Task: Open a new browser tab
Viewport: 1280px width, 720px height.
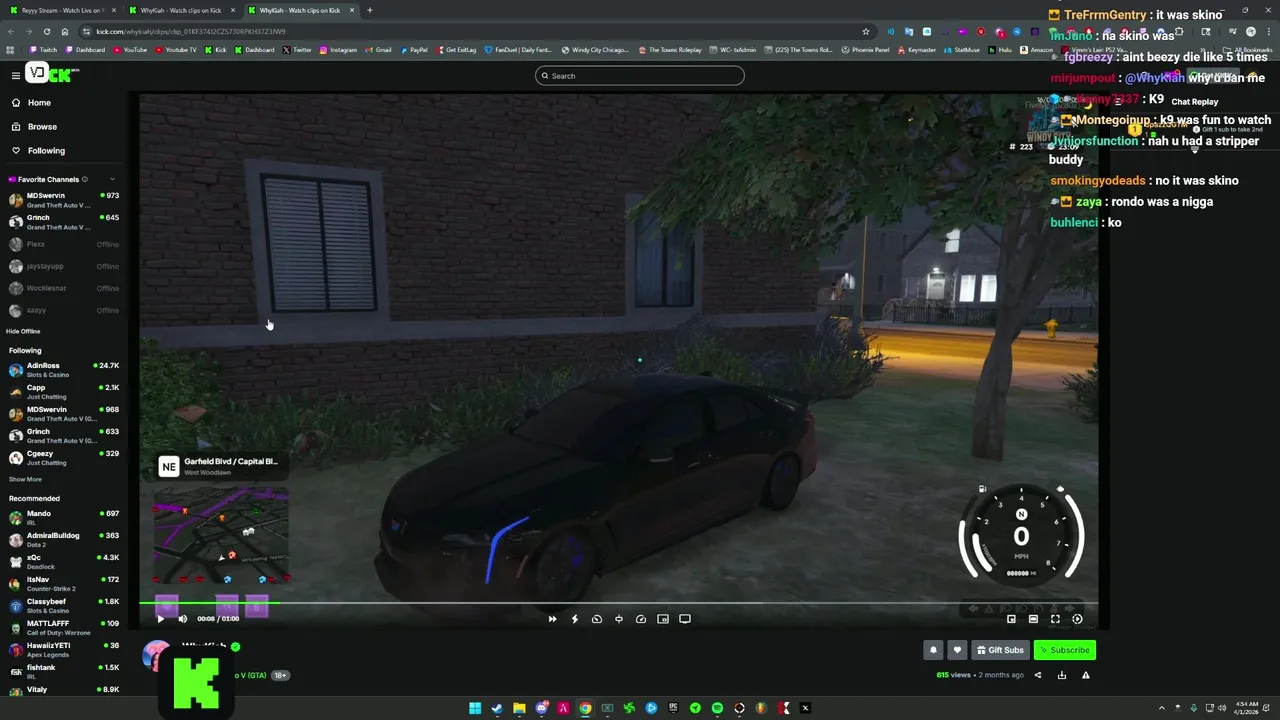Action: (x=370, y=10)
